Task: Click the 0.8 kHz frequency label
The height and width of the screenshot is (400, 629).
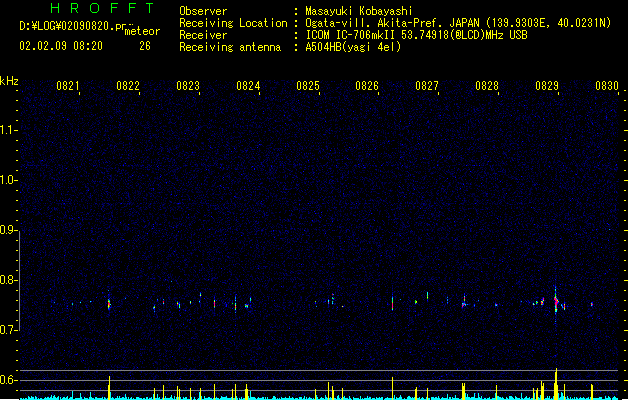Action: [x=9, y=280]
